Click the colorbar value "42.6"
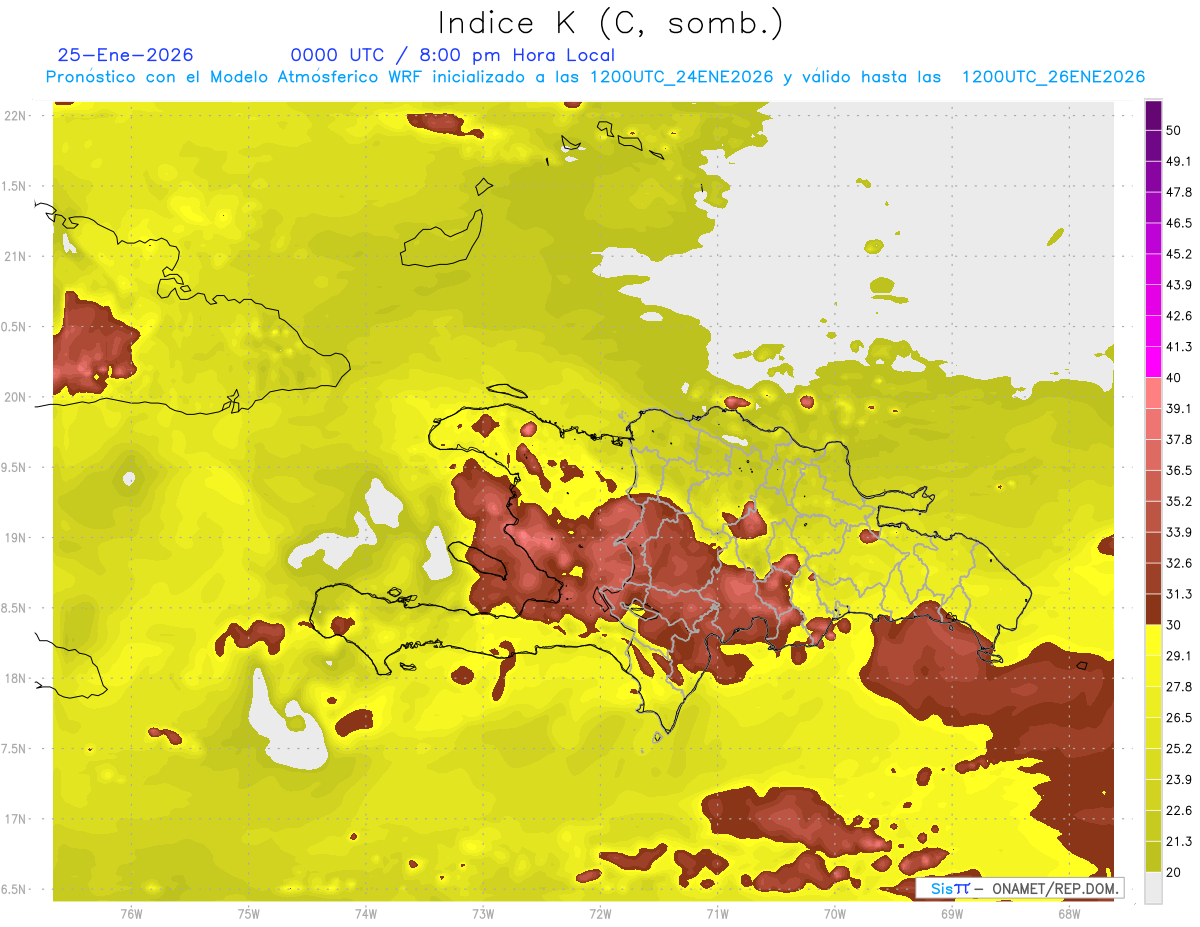The width and height of the screenshot is (1200, 927). point(1180,316)
